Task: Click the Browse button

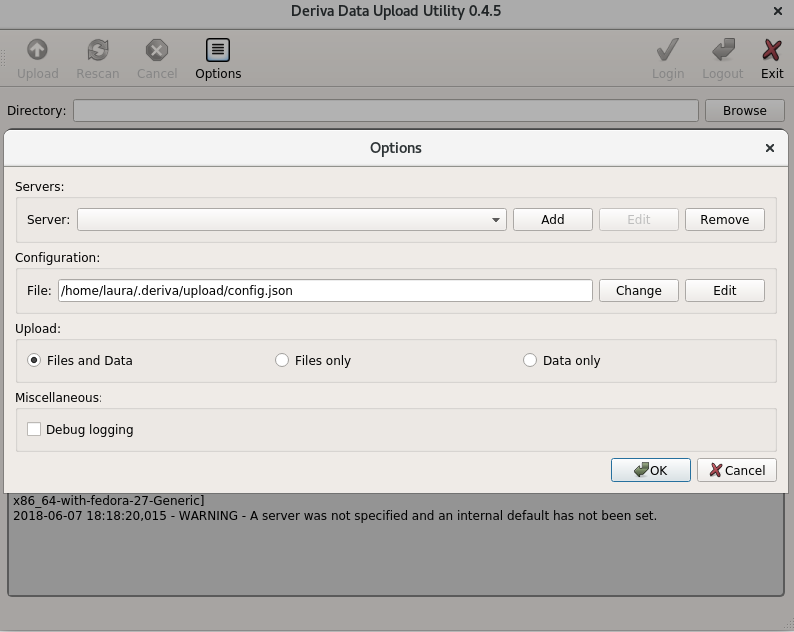Action: pyautogui.click(x=744, y=110)
